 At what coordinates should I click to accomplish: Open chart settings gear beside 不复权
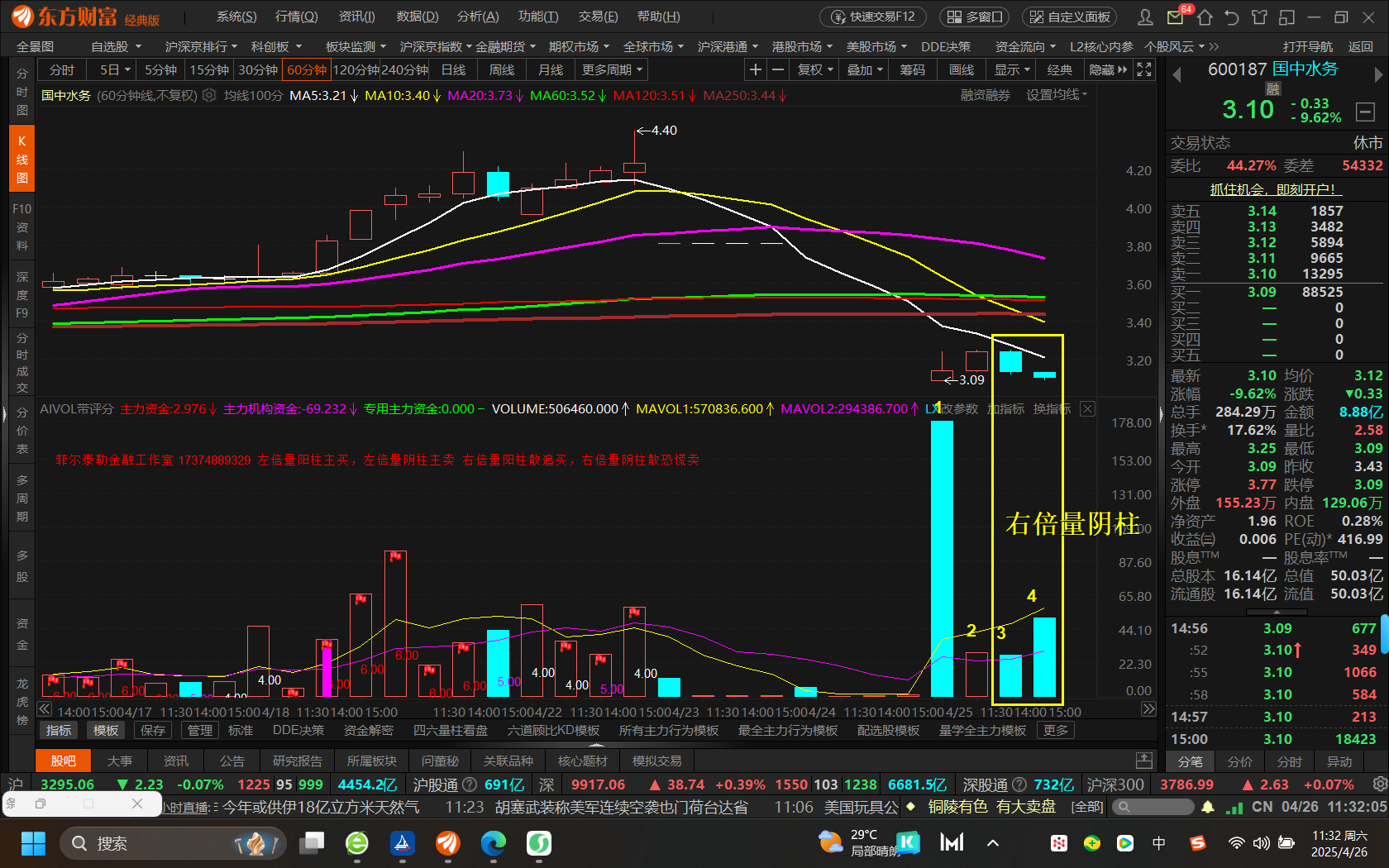(x=210, y=96)
